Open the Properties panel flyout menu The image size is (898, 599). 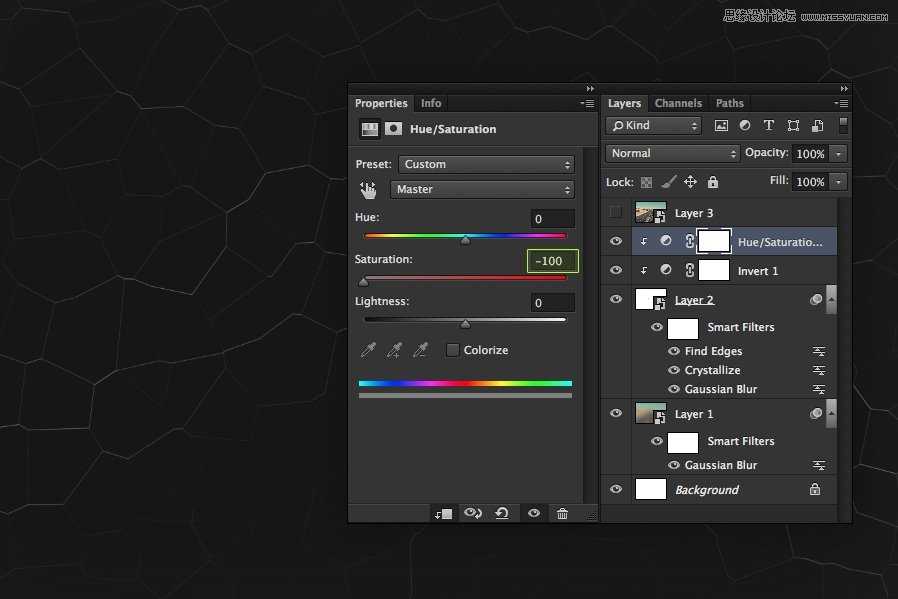(588, 103)
